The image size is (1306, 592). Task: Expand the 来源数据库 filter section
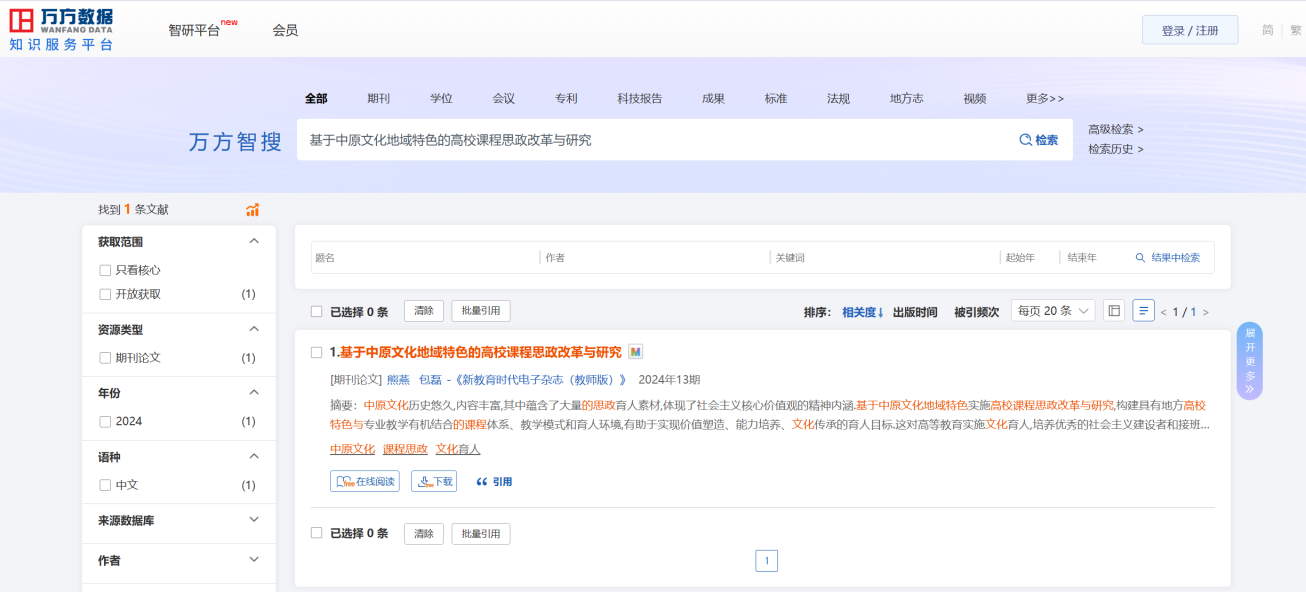[254, 520]
